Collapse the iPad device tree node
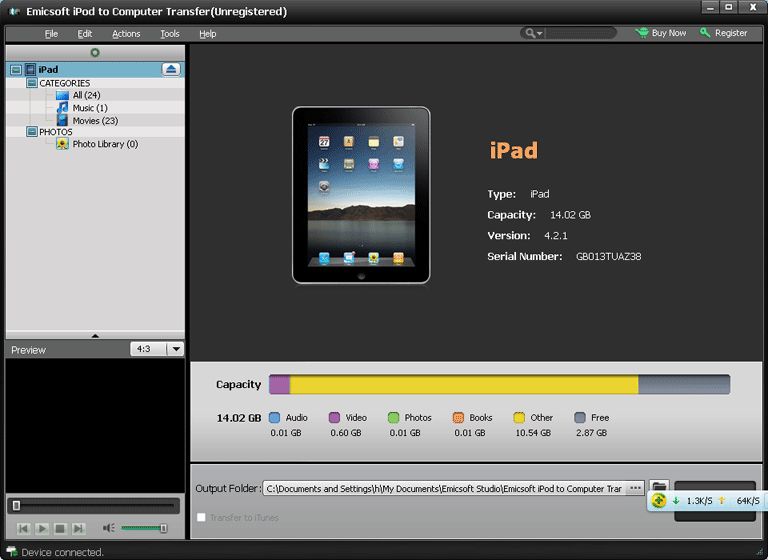 16,70
